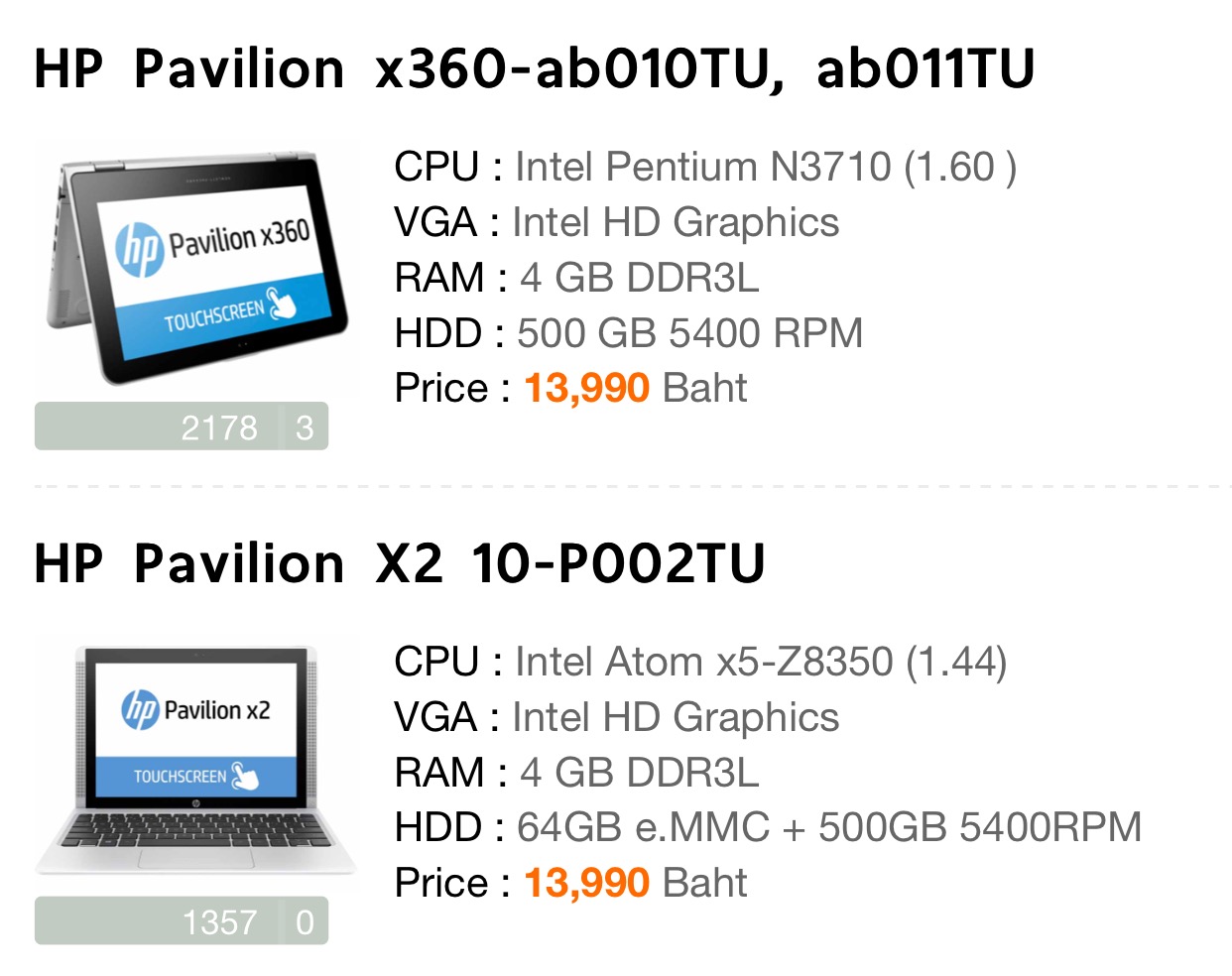Click the X2 Intel HD Graphics VGA spec
1232x976 pixels.
676,718
